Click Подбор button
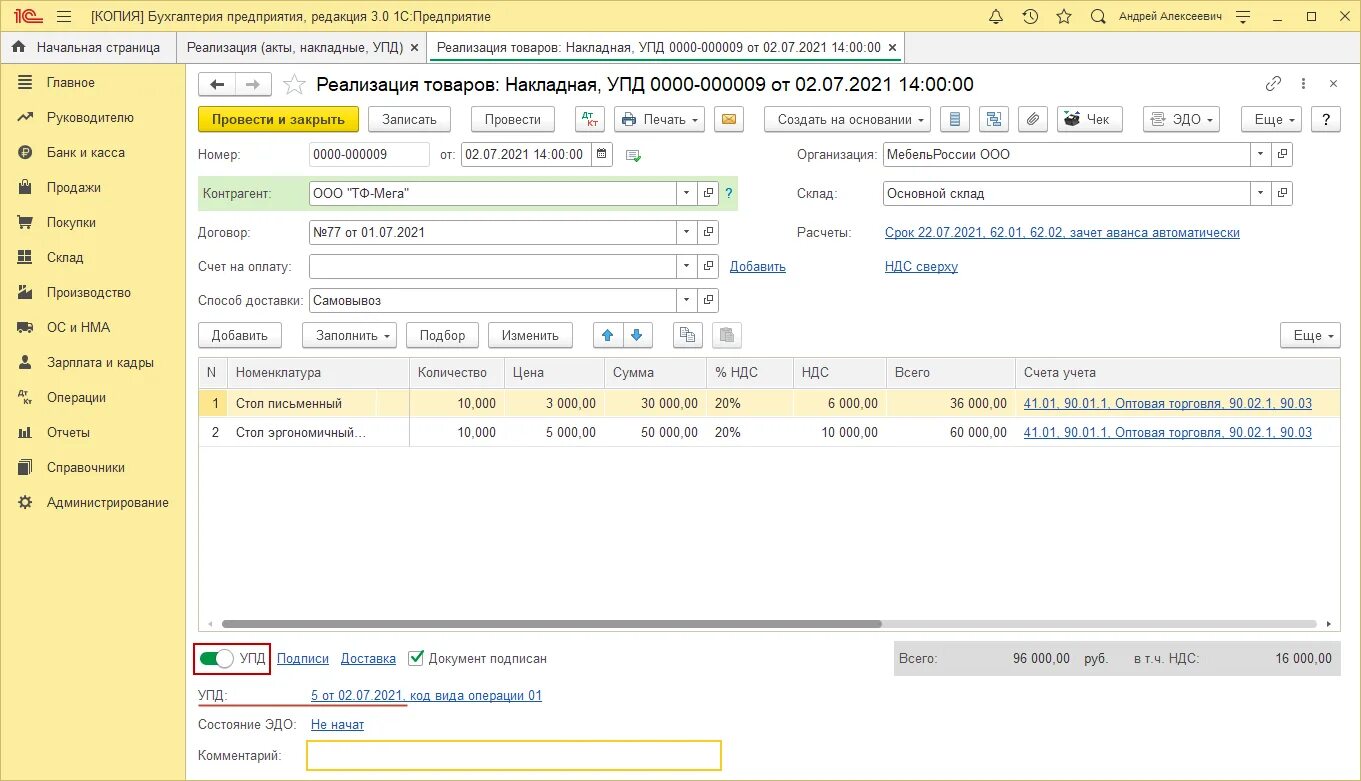The image size is (1361, 781). click(442, 335)
